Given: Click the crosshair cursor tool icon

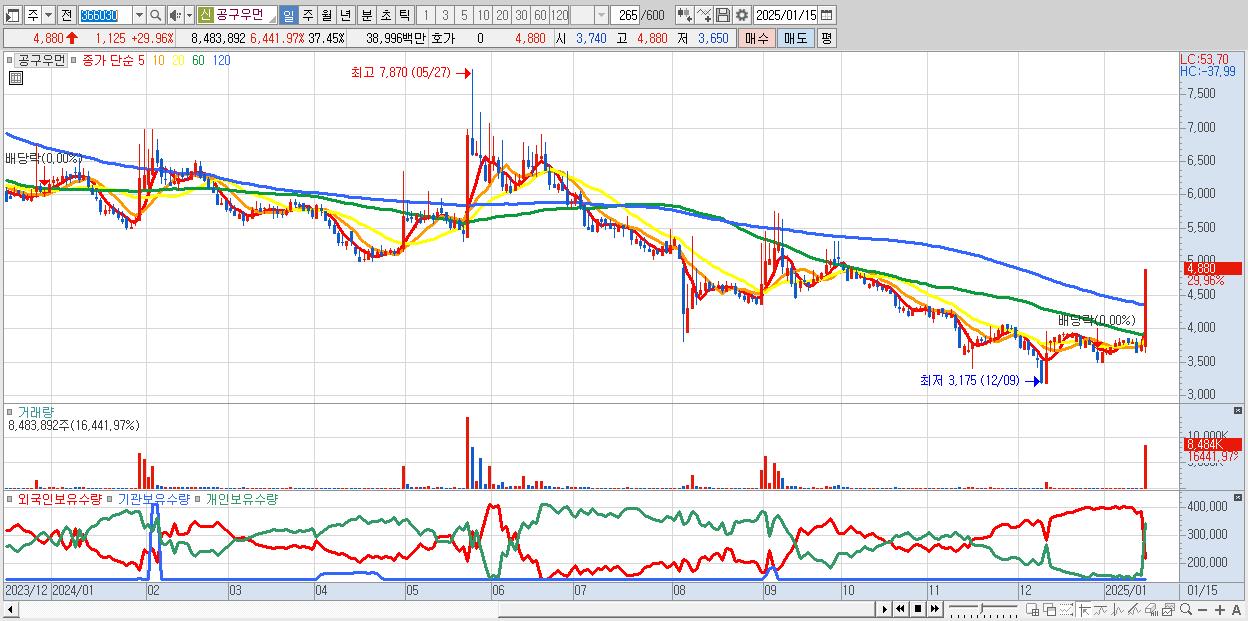Looking at the screenshot, I should tap(1084, 610).
